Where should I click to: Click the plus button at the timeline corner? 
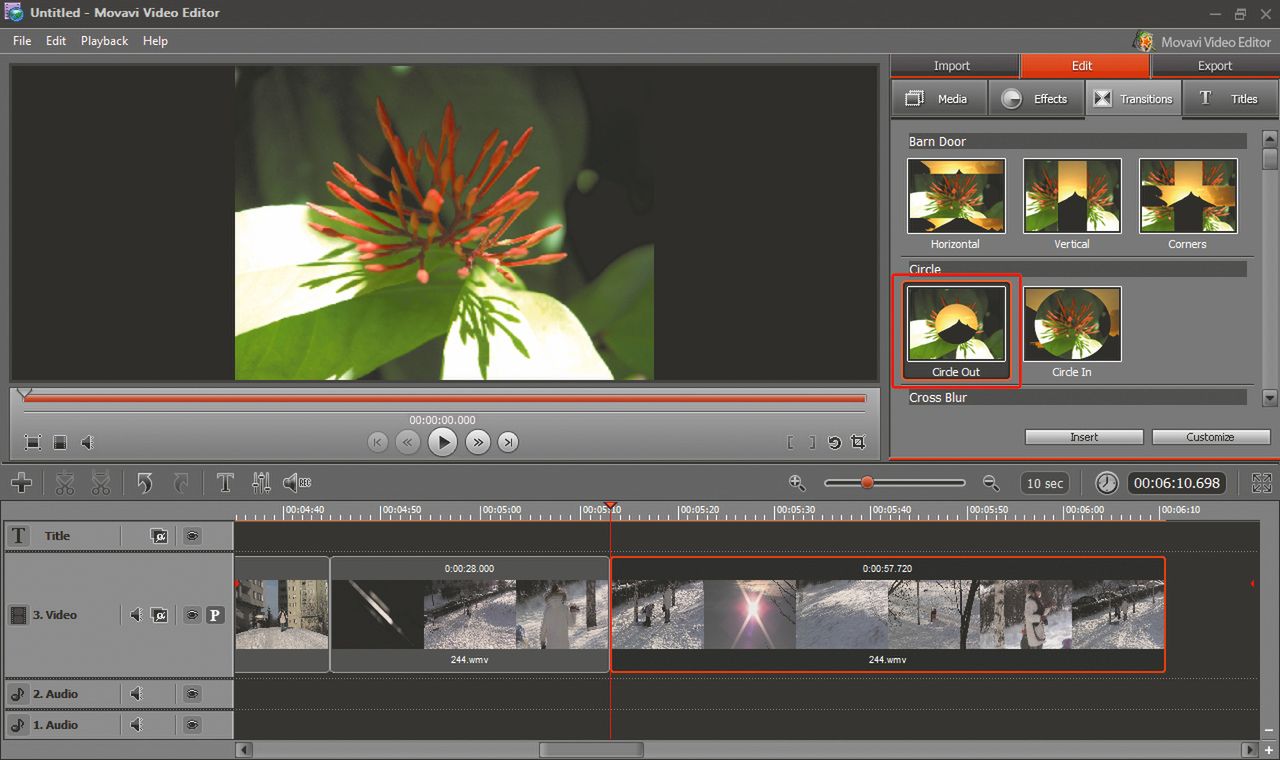(x=1269, y=750)
